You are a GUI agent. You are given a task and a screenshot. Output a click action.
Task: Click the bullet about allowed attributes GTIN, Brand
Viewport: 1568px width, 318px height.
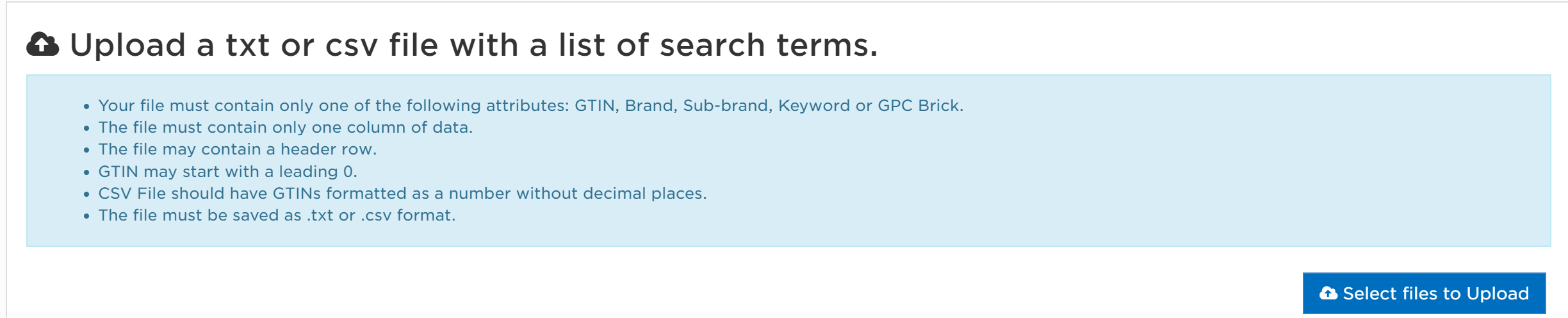[530, 106]
